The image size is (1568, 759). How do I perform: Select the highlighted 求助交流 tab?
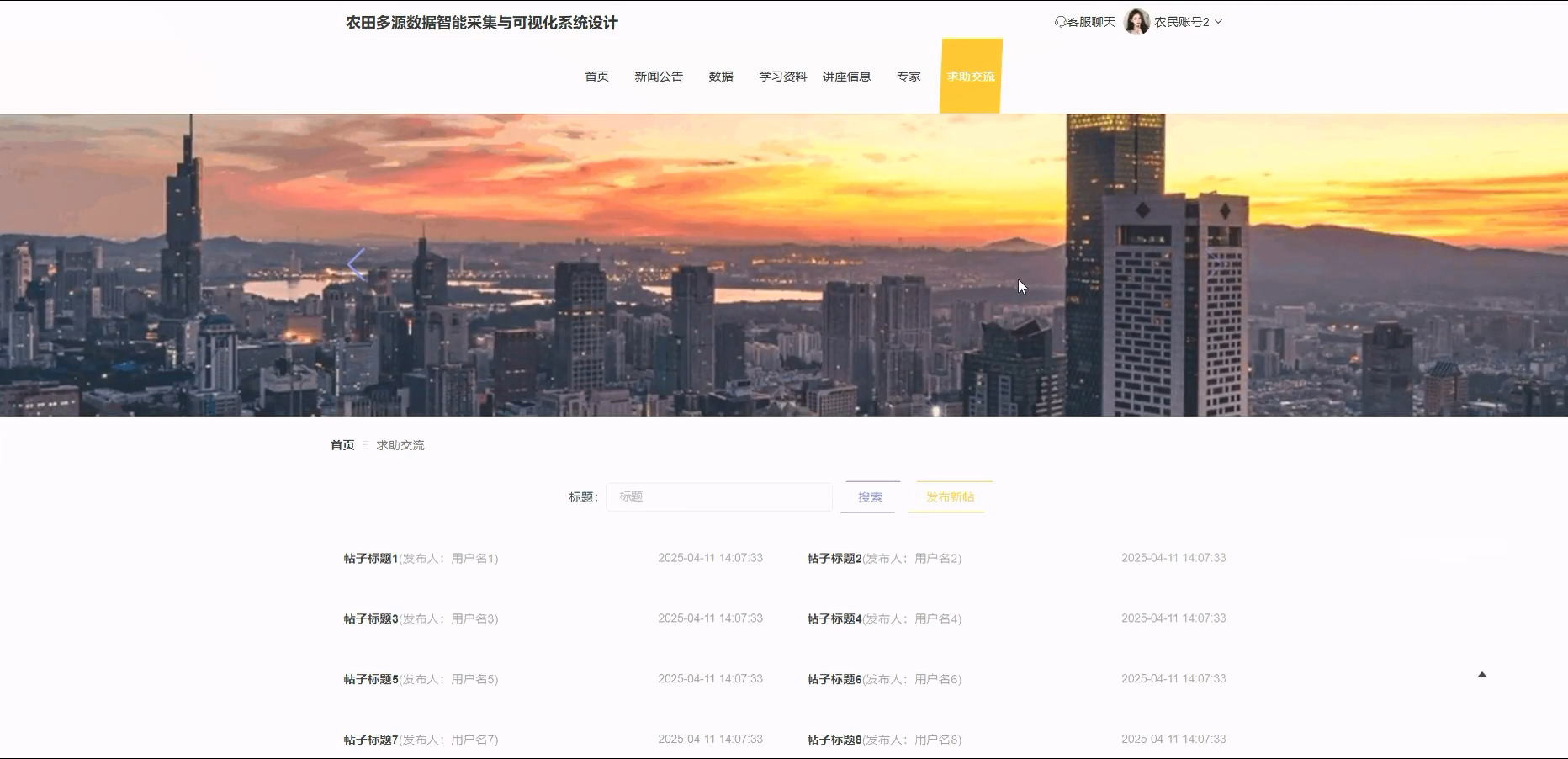pos(971,76)
